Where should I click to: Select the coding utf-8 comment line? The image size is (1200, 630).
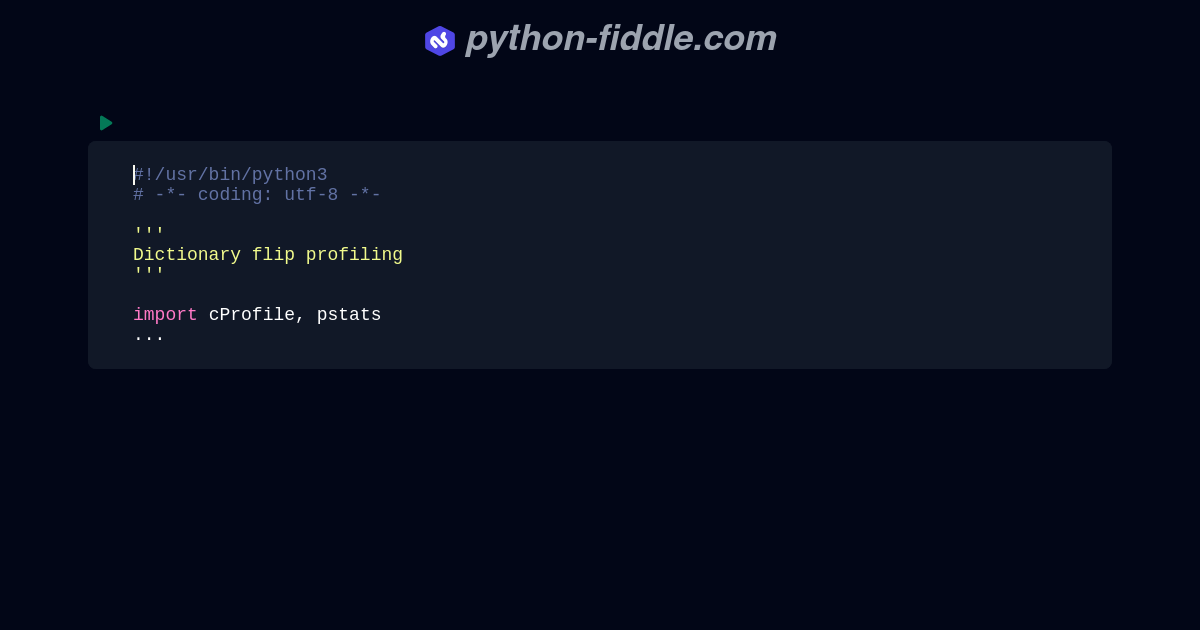point(257,194)
